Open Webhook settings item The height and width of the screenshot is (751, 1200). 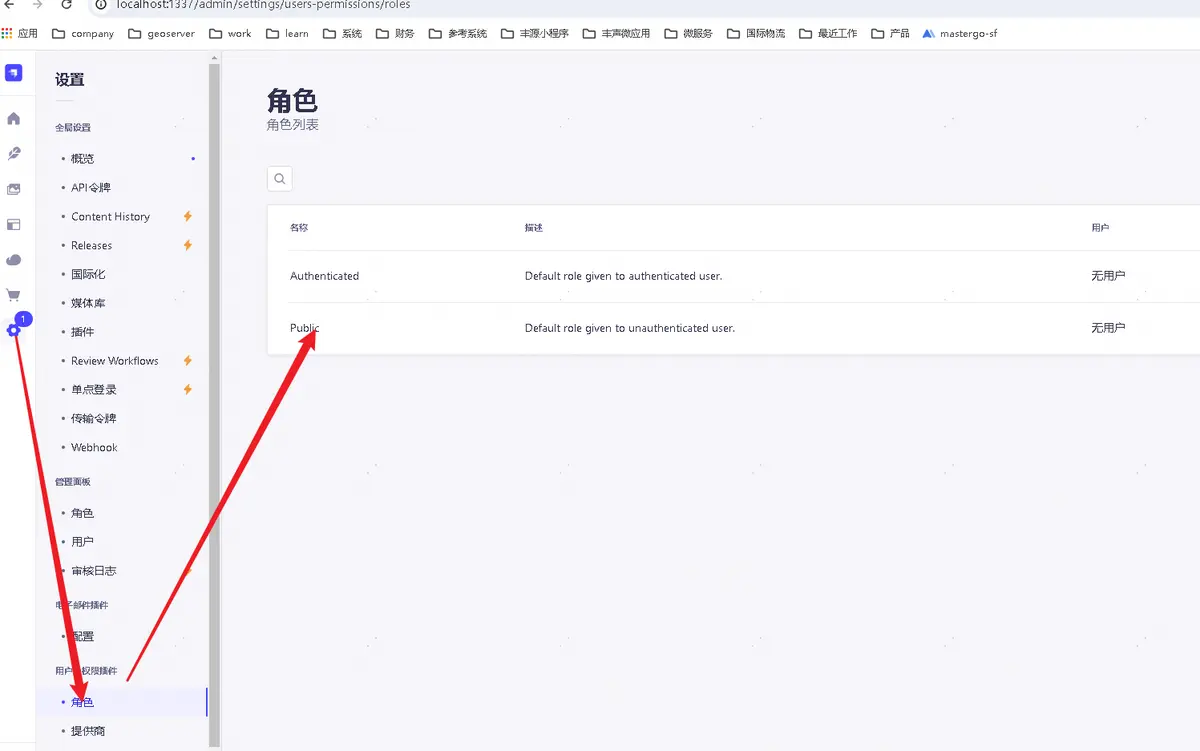point(94,448)
